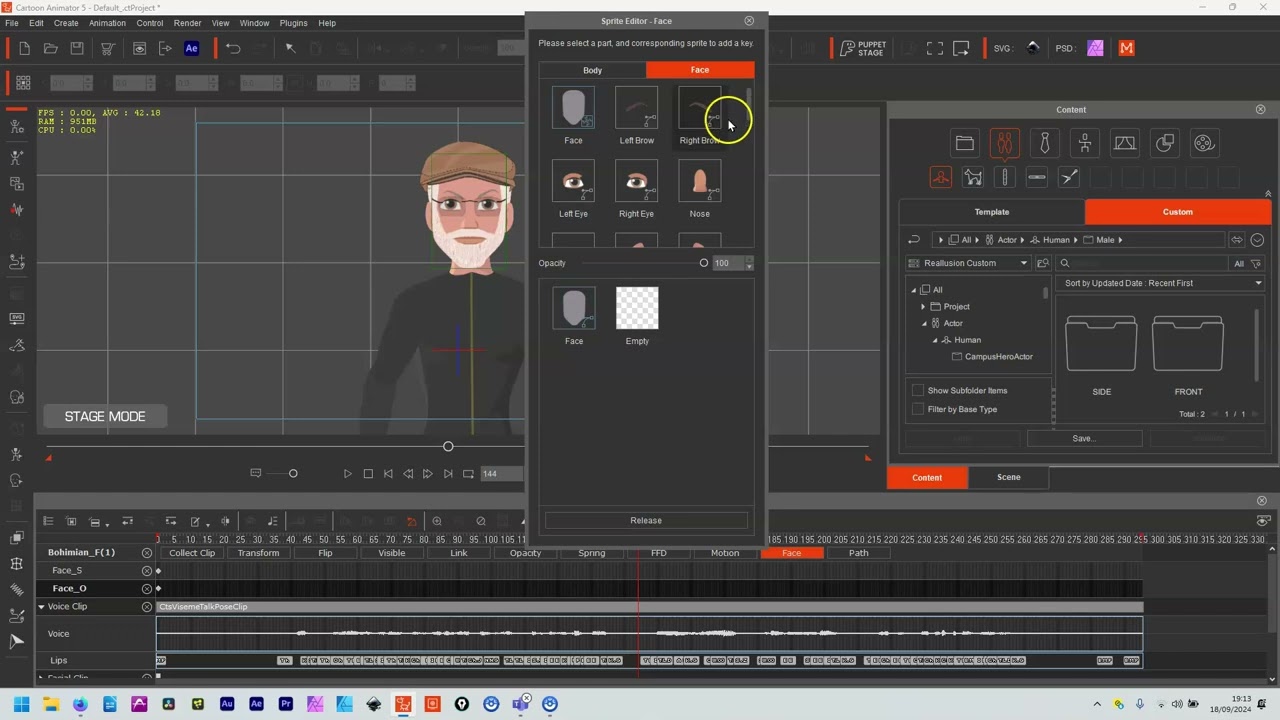Select the Accessory tie icon in Content
Image resolution: width=1280 pixels, height=720 pixels.
1044,144
